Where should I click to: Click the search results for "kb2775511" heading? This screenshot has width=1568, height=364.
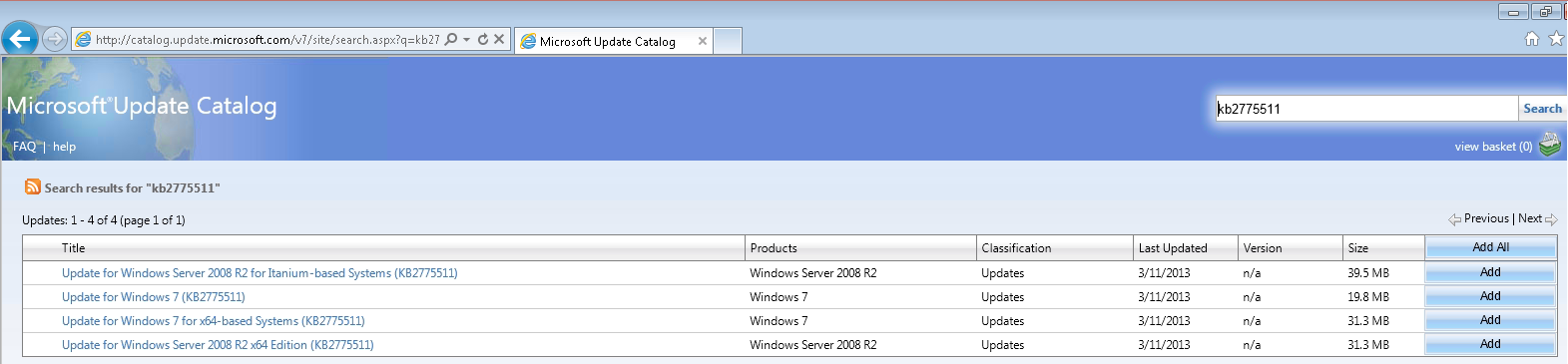pos(132,187)
